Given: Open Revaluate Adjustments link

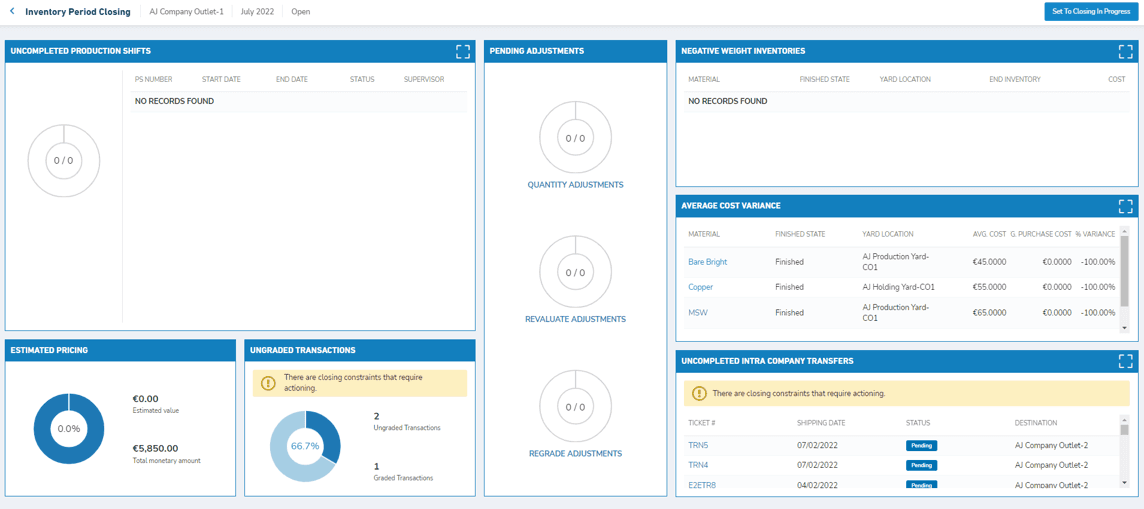Looking at the screenshot, I should click(x=576, y=319).
